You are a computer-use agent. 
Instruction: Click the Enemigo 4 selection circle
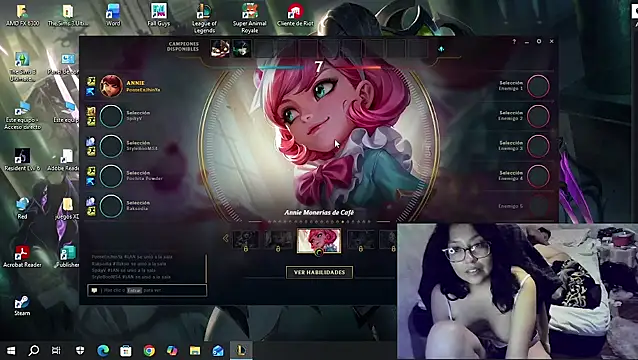pos(538,176)
